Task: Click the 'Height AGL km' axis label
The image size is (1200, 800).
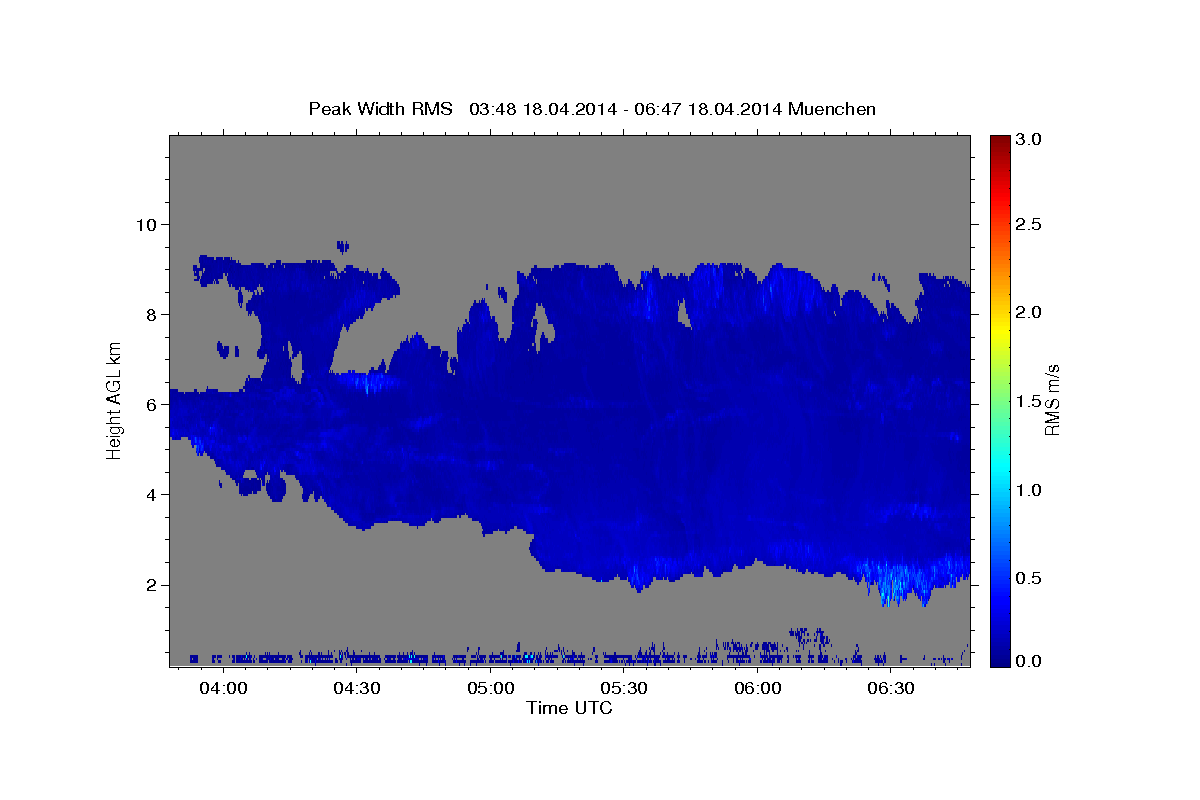Action: [114, 403]
